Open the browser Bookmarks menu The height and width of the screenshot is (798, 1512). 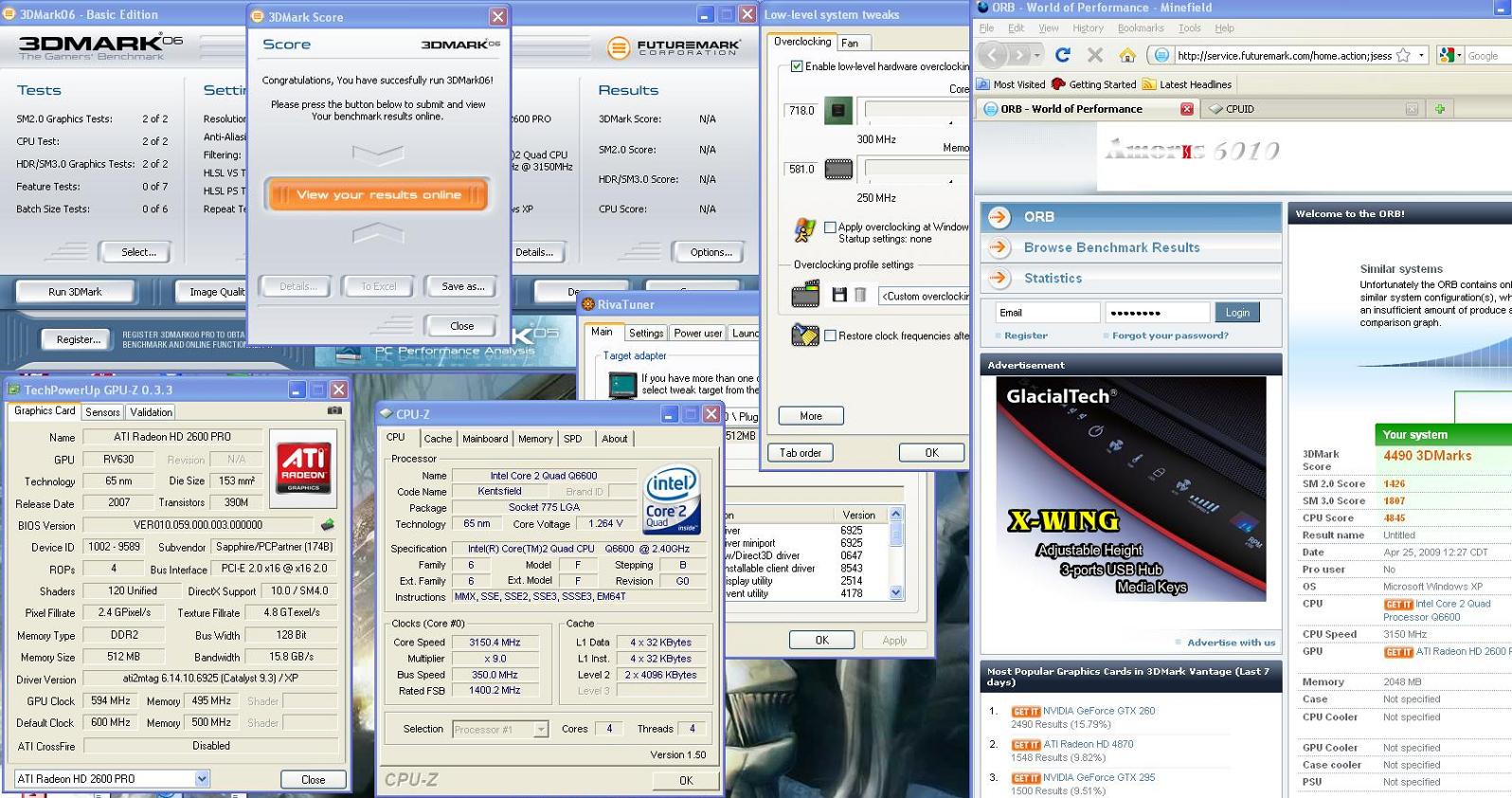[1141, 28]
